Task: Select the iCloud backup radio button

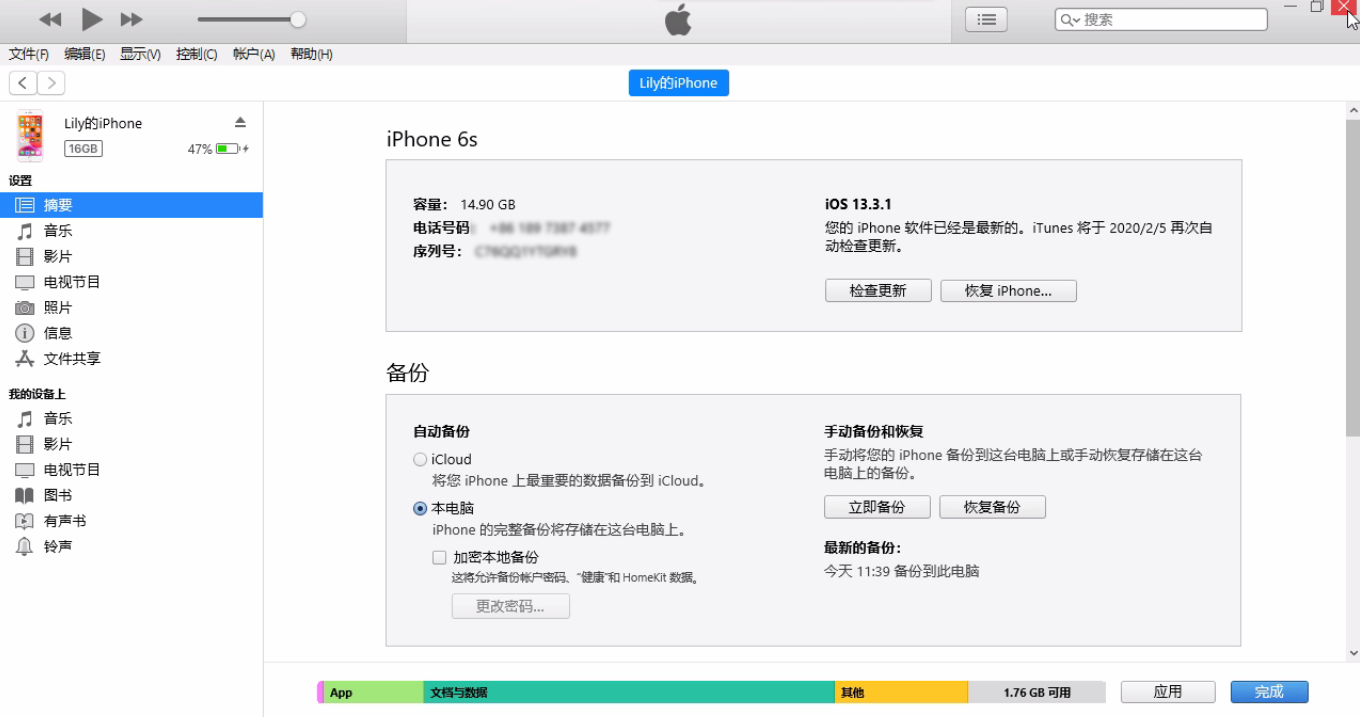Action: coord(420,460)
